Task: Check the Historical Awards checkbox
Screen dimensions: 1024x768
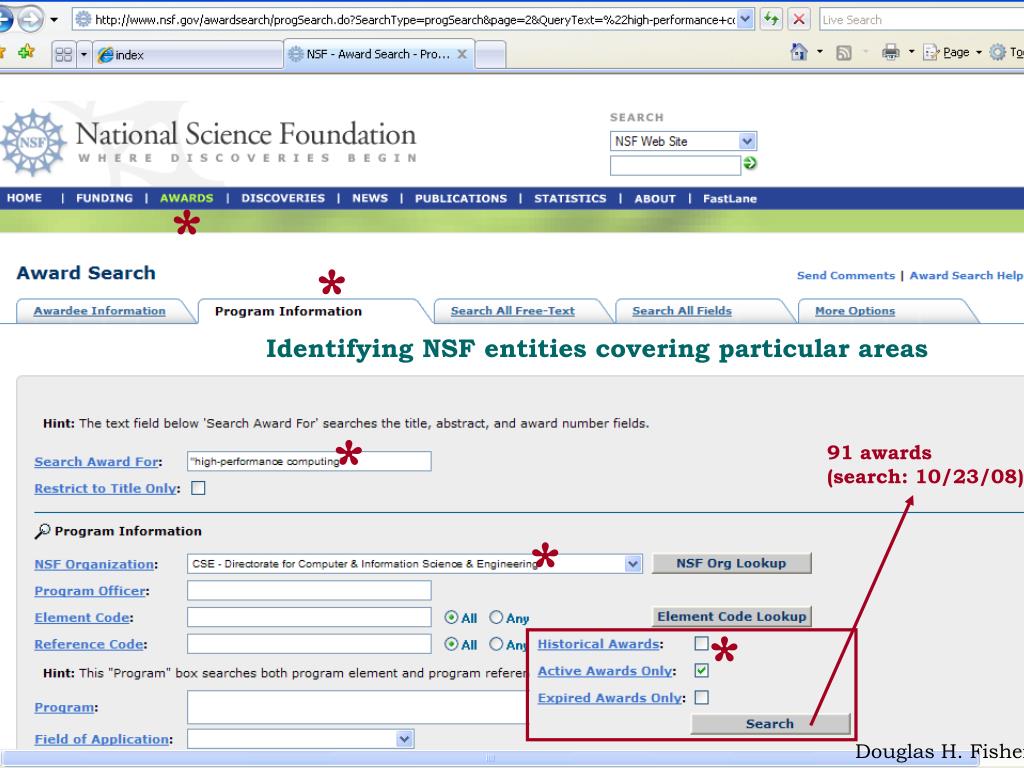Action: [701, 643]
